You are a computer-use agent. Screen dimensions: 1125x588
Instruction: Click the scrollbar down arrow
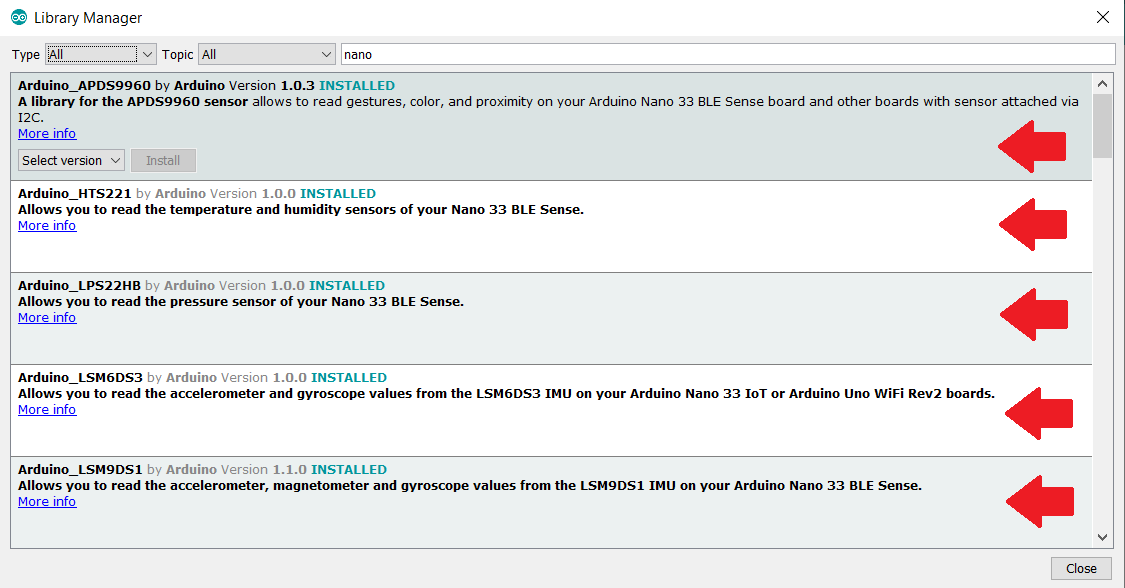coord(1102,537)
